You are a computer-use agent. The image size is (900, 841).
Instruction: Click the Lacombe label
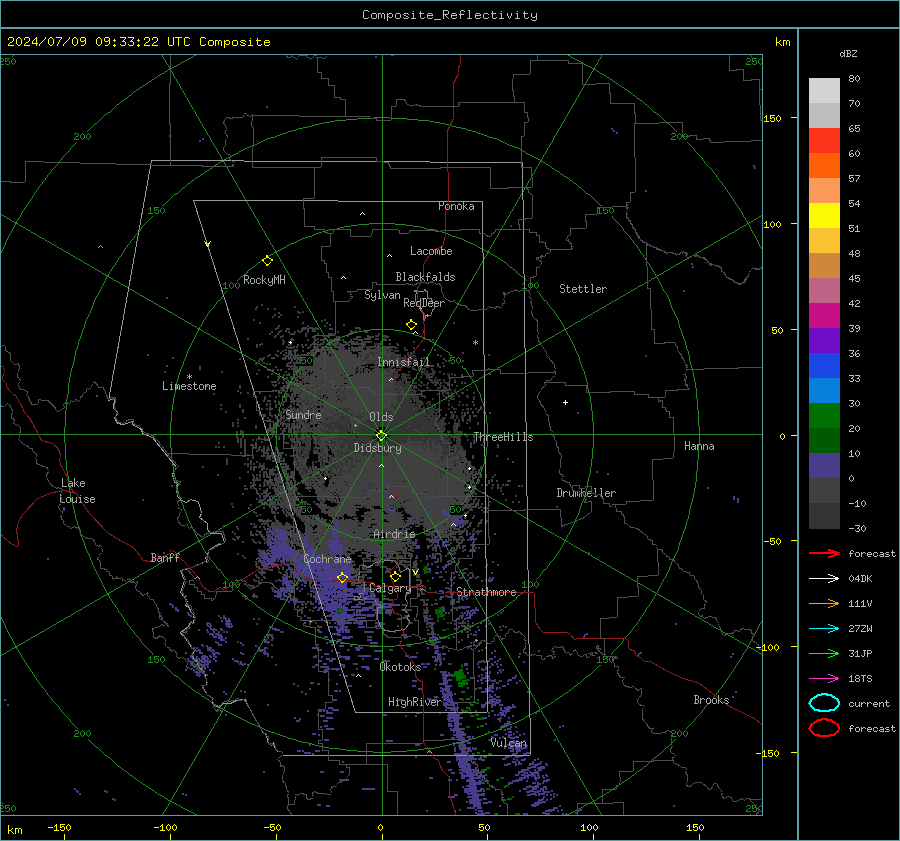point(431,251)
